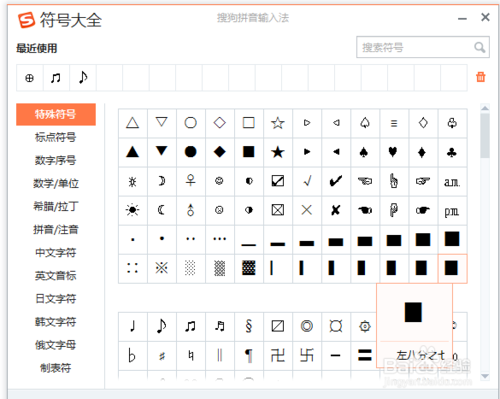This screenshot has height=399, width=500.
Task: Insert bullseye ◎ double circle
Action: (307, 326)
